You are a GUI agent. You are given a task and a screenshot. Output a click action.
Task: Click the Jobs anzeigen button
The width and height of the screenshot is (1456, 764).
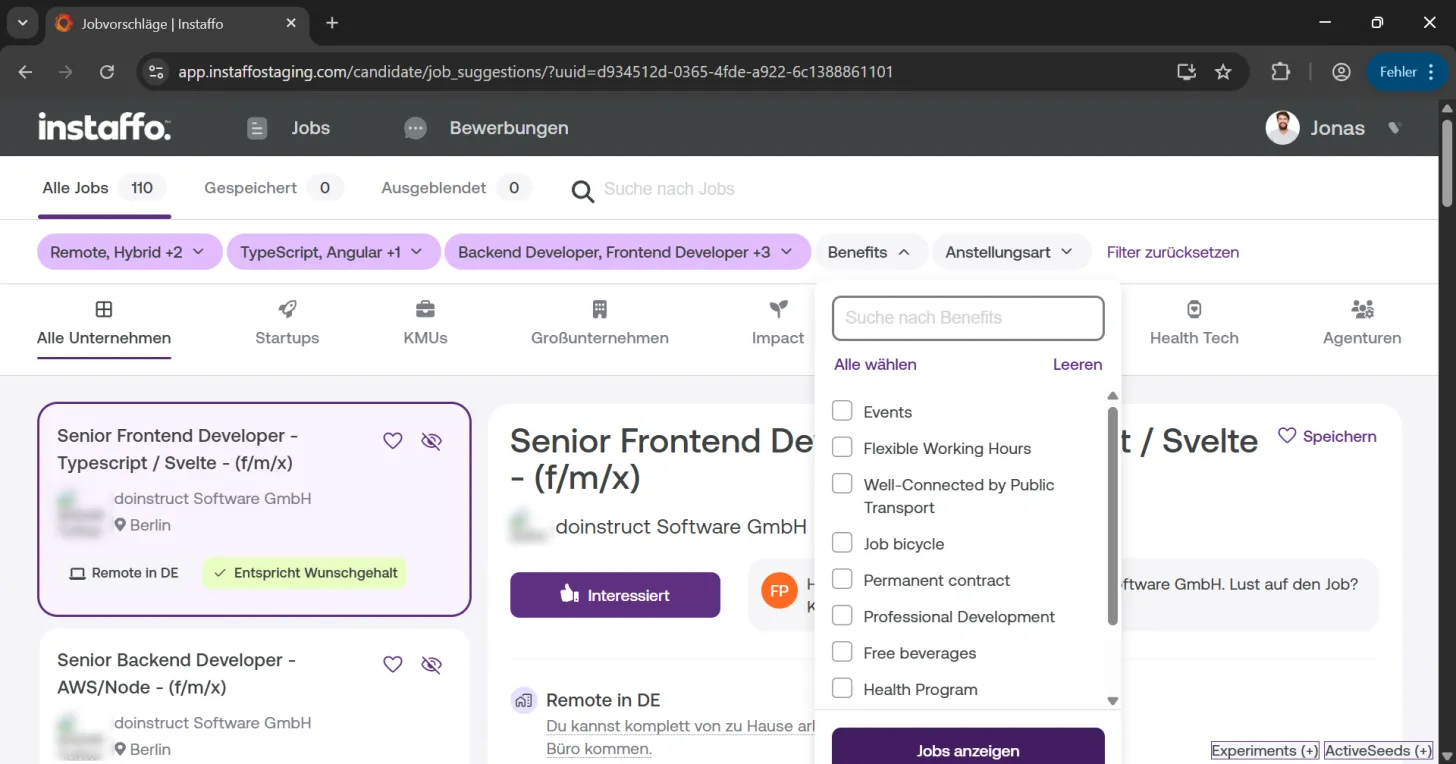pos(968,746)
